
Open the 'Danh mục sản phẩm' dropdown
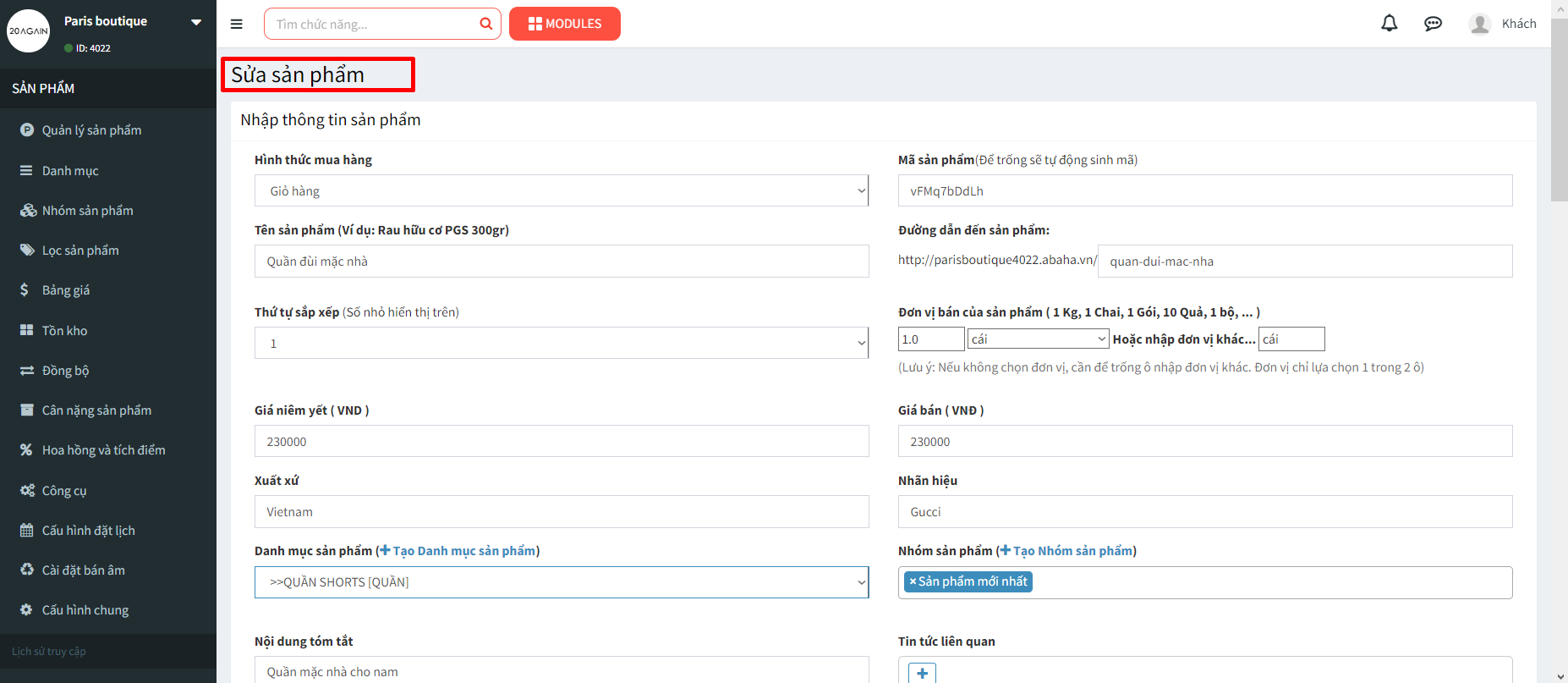point(561,582)
